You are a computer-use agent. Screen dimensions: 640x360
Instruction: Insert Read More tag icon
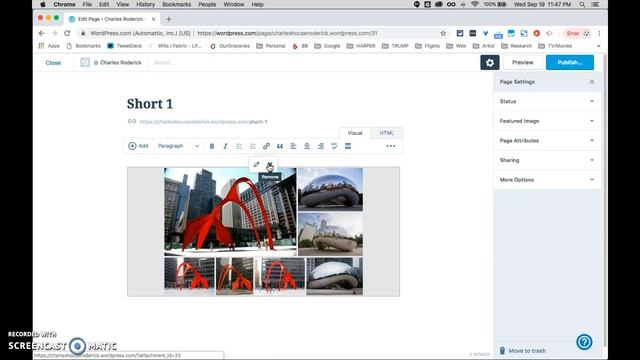pos(348,146)
